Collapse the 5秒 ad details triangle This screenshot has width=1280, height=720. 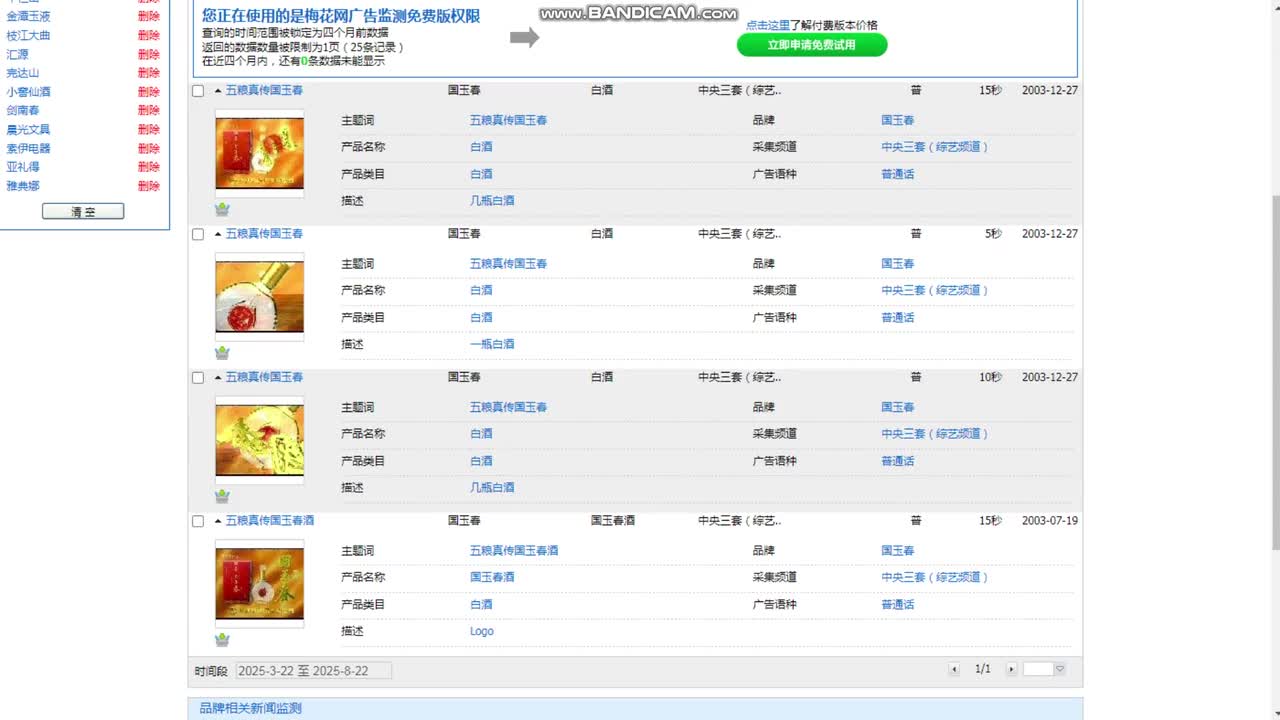coord(218,234)
